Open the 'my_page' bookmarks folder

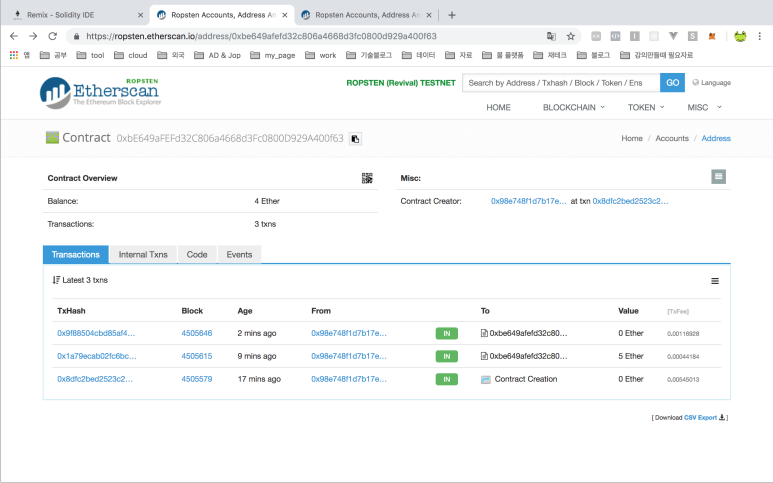point(273,55)
